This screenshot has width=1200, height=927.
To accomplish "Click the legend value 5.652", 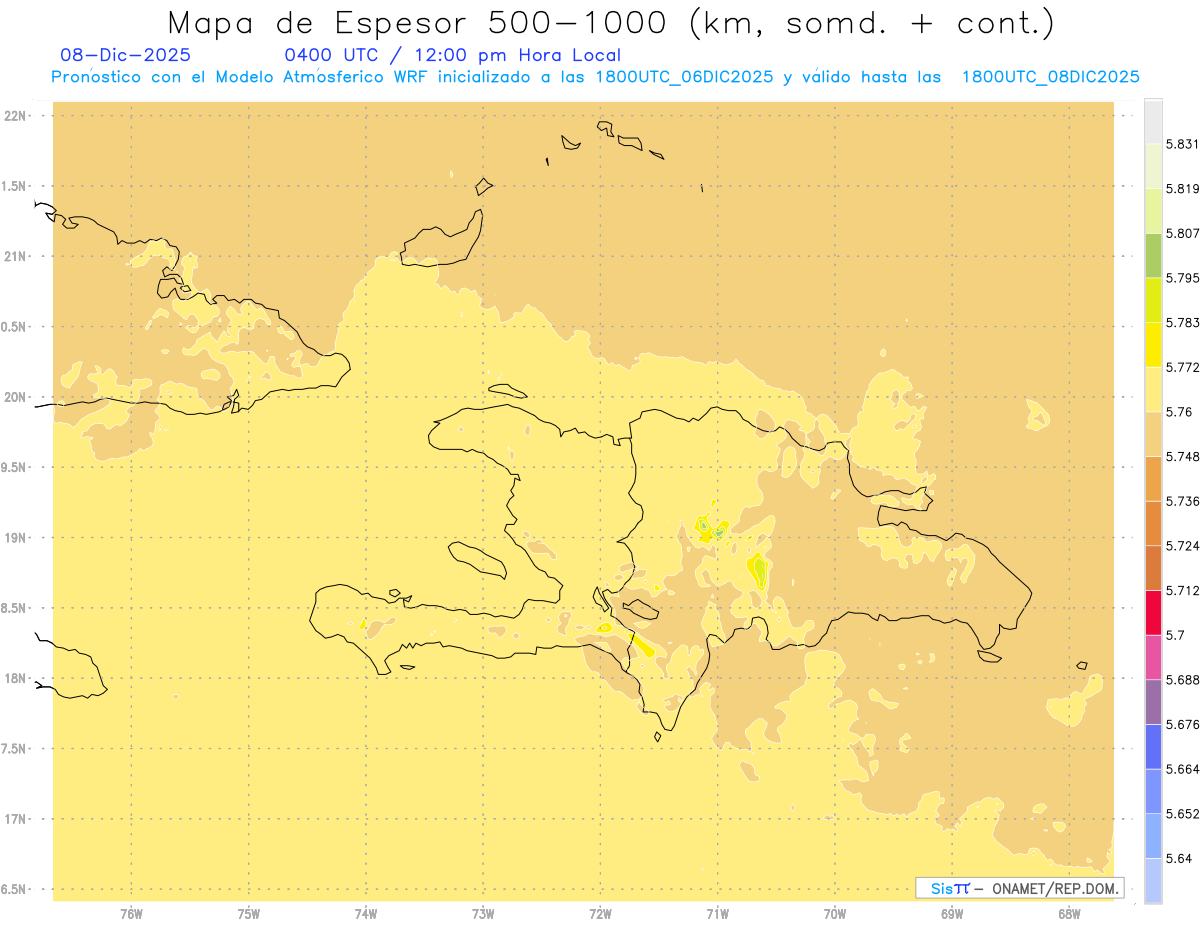I will (x=1183, y=814).
